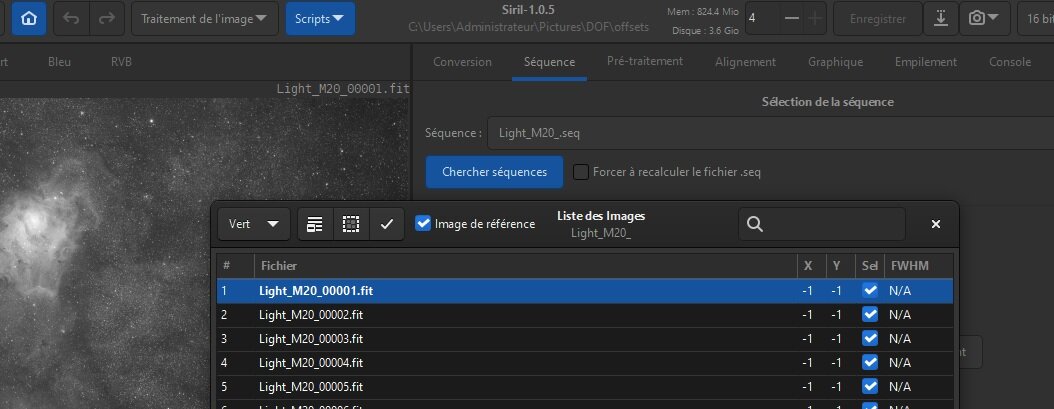Click the list rows toggle icon
Viewport: 1054px width, 409px height.
pos(315,224)
